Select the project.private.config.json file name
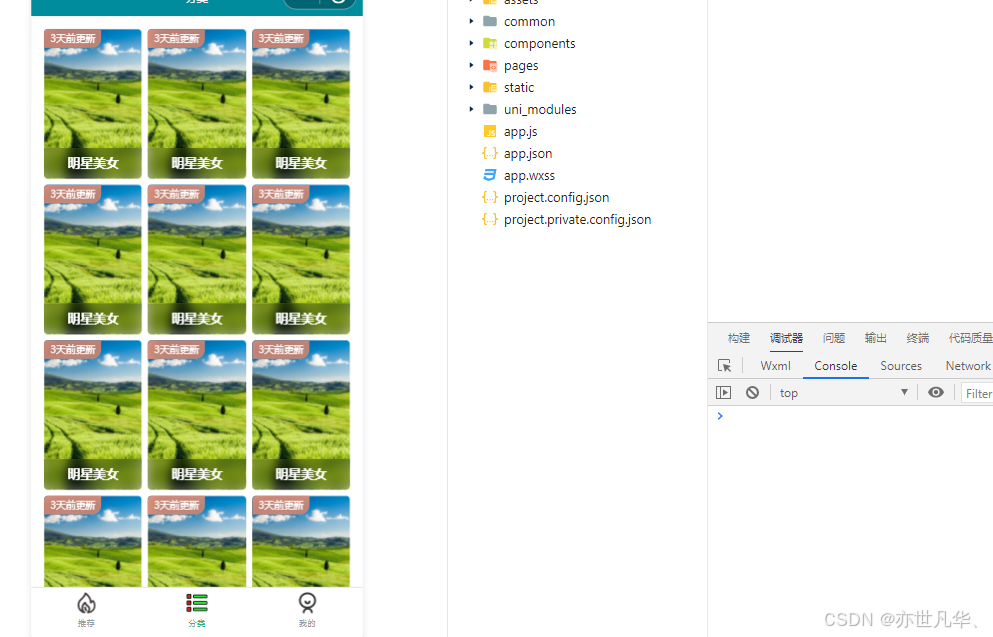Viewport: 993px width, 637px height. point(578,220)
